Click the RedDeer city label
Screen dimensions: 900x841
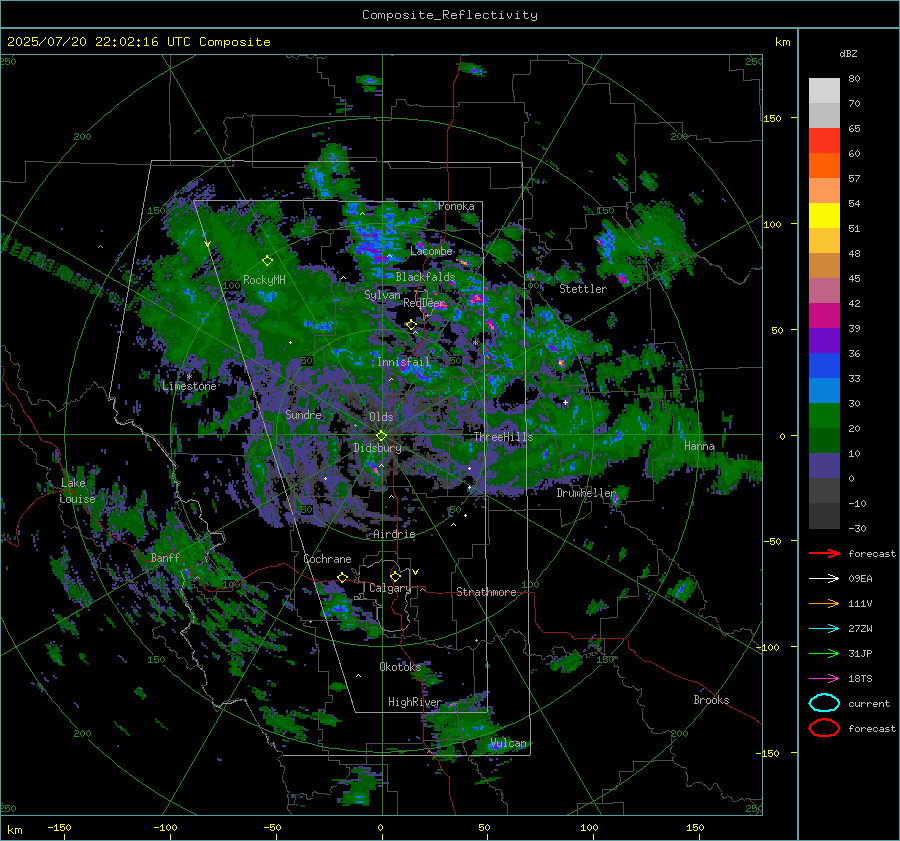[x=424, y=303]
